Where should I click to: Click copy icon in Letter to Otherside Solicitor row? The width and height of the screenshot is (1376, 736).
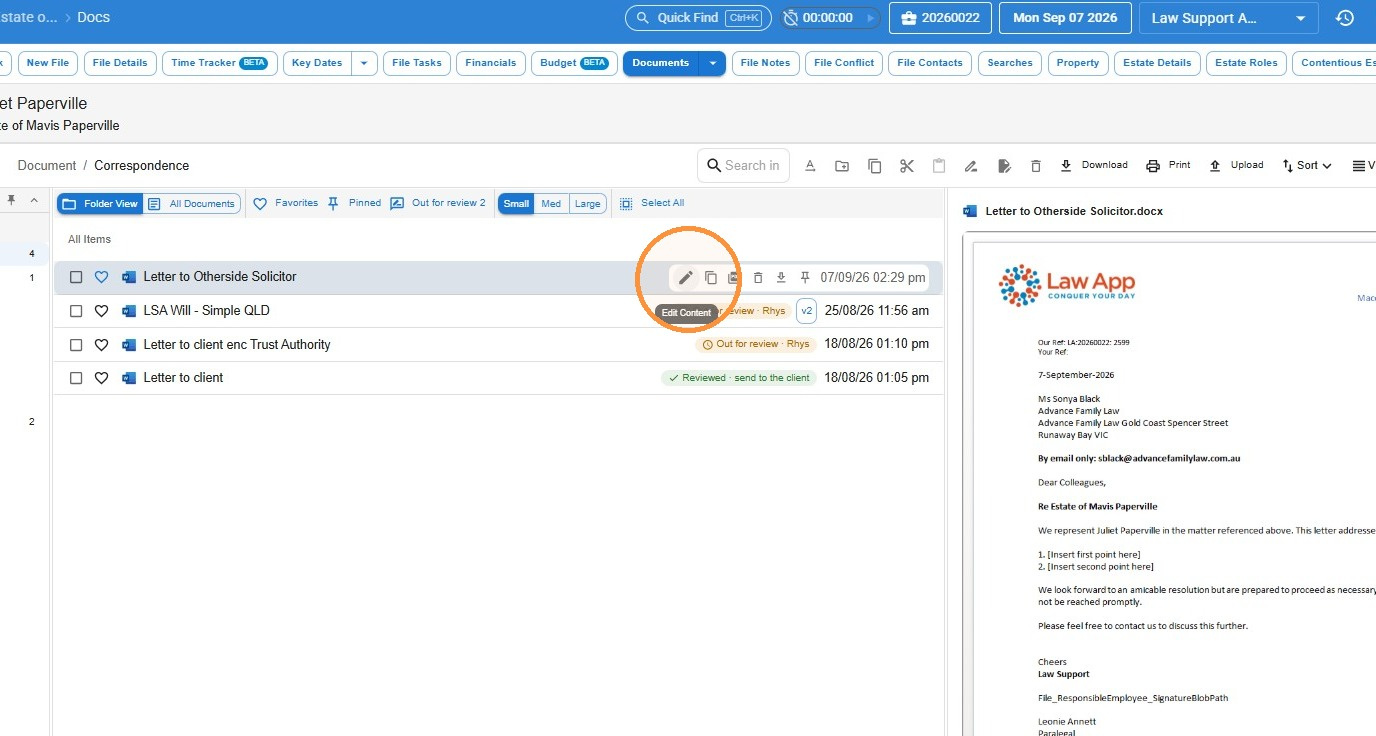click(x=711, y=277)
